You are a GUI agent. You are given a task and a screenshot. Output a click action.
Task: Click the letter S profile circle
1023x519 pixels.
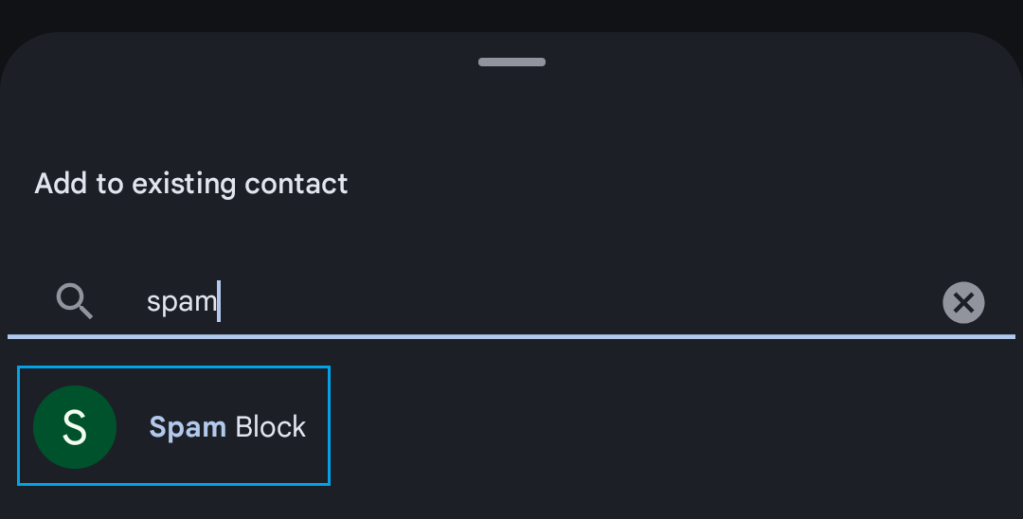(x=75, y=427)
